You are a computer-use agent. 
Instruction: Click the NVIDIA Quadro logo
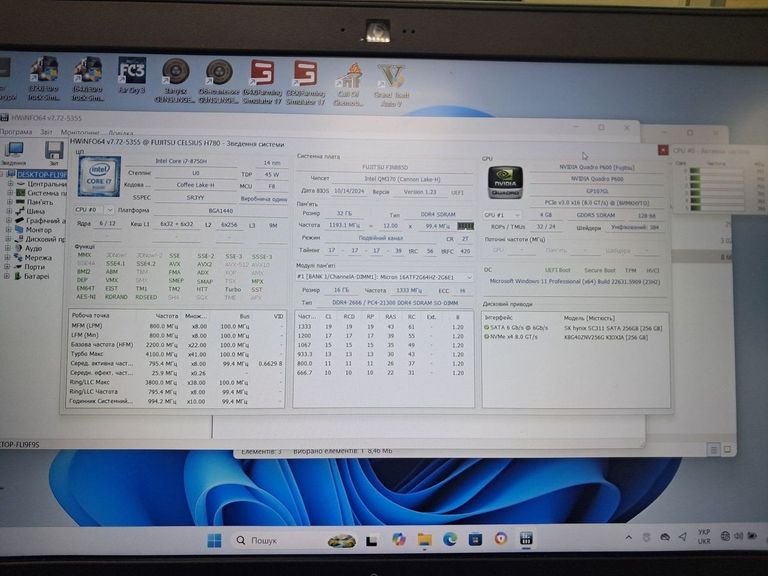click(505, 182)
